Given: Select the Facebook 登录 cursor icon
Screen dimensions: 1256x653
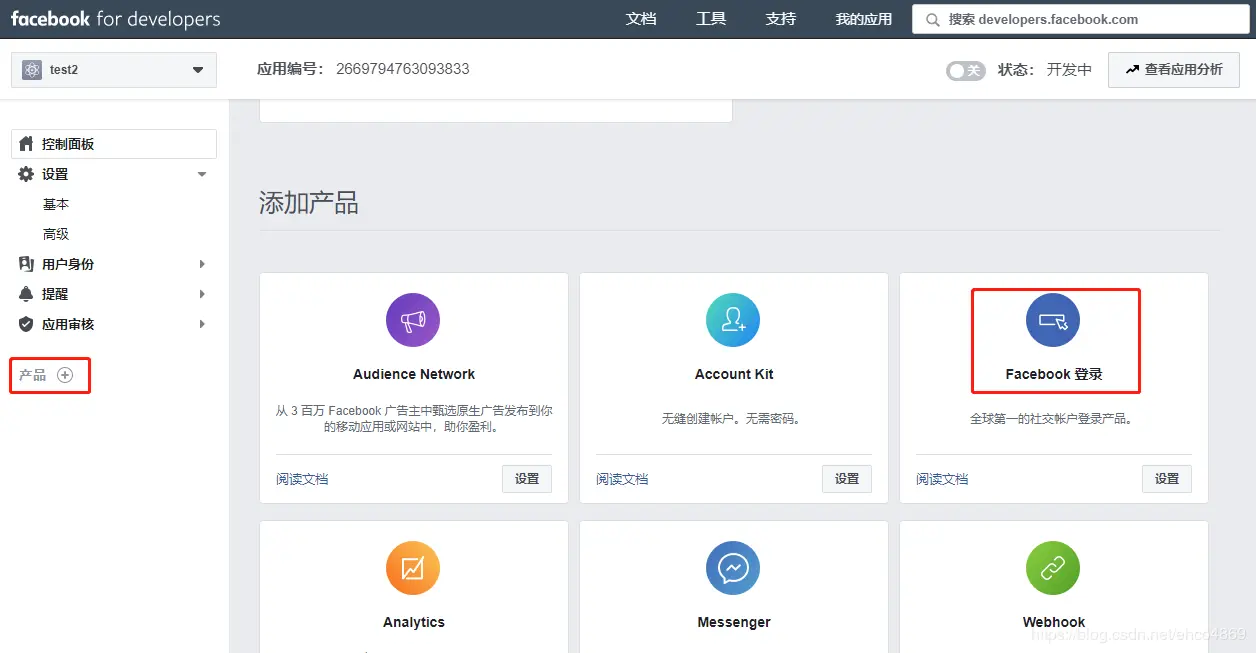Looking at the screenshot, I should click(1054, 319).
